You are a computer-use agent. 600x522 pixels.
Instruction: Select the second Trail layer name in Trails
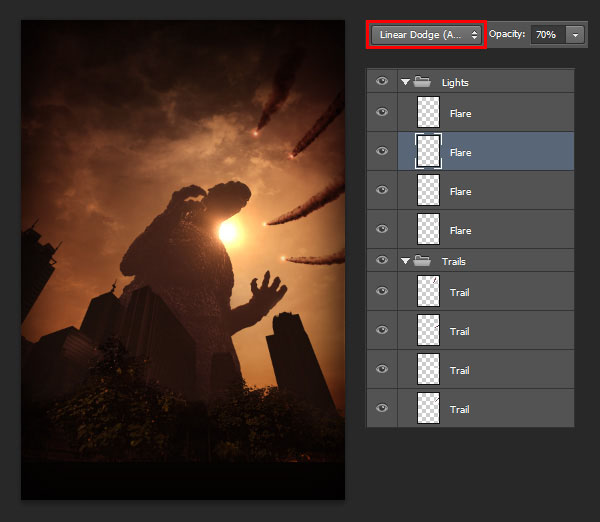pyautogui.click(x=460, y=332)
